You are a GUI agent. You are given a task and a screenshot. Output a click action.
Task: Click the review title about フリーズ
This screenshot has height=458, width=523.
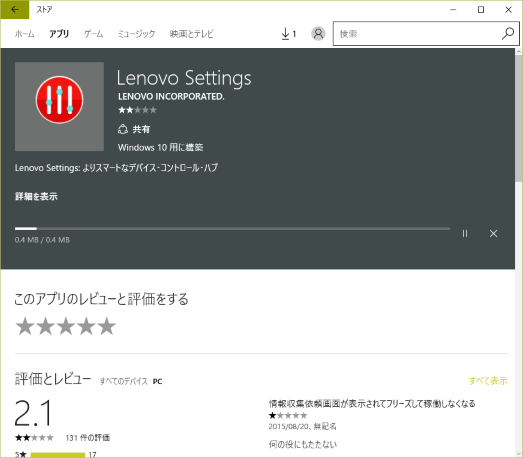[372, 404]
